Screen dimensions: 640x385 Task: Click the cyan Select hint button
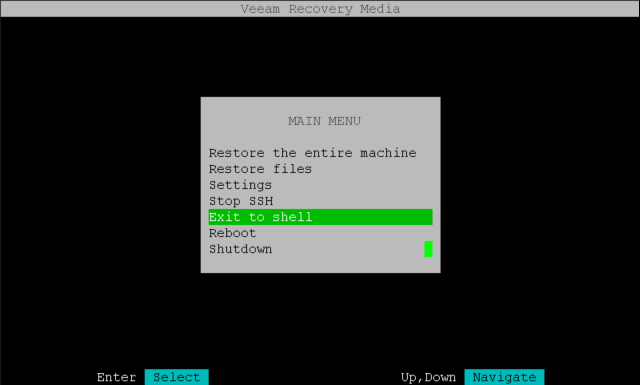click(x=177, y=377)
